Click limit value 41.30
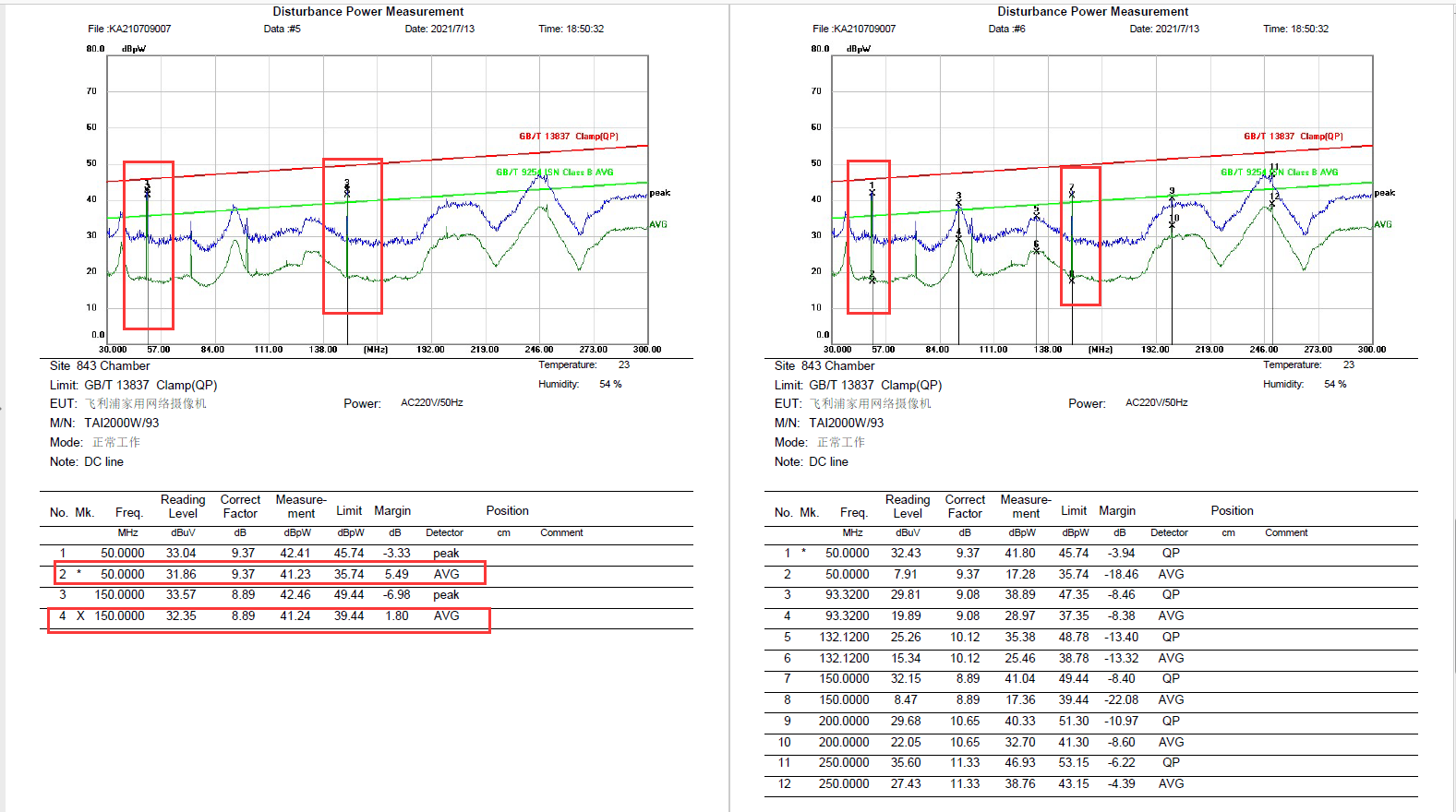The width and height of the screenshot is (1456, 812). 1074,742
